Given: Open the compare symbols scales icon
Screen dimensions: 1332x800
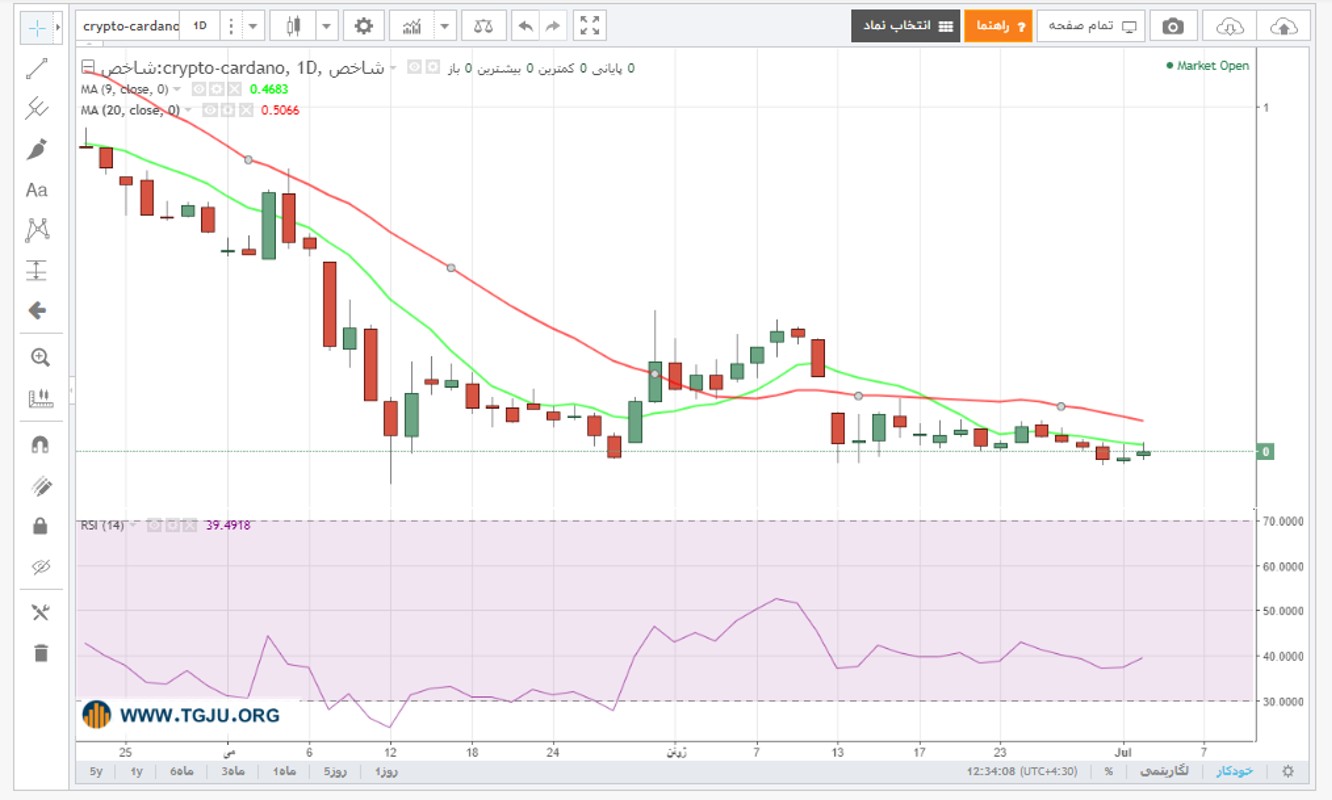Looking at the screenshot, I should [x=484, y=26].
